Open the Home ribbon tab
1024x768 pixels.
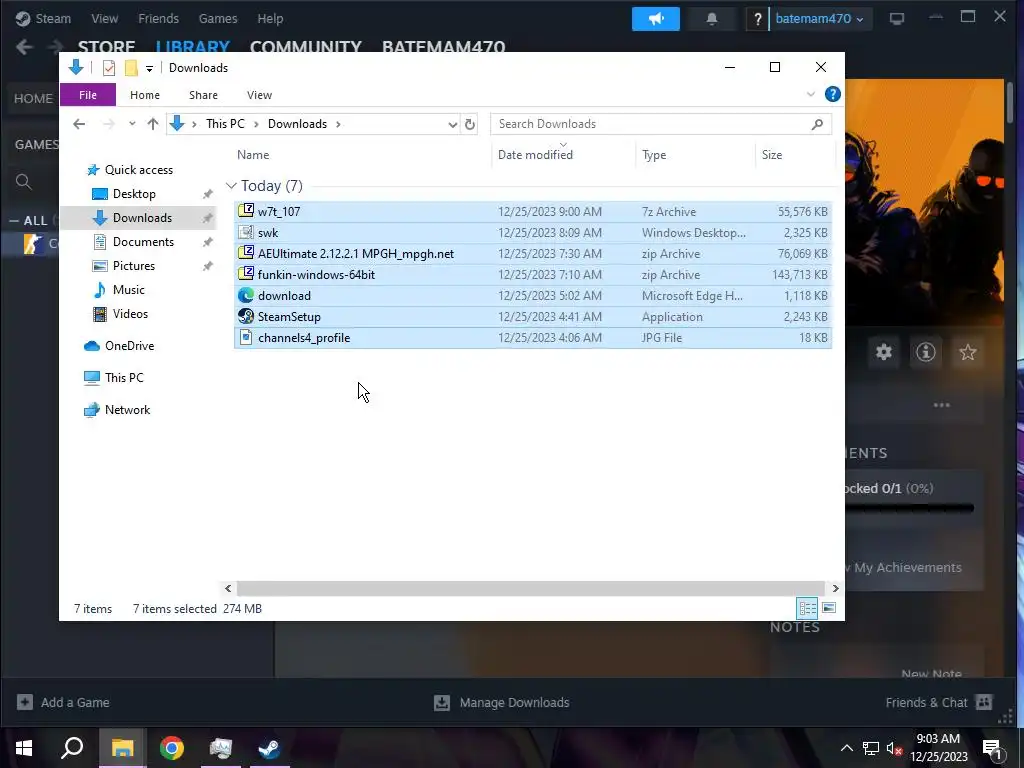point(145,95)
